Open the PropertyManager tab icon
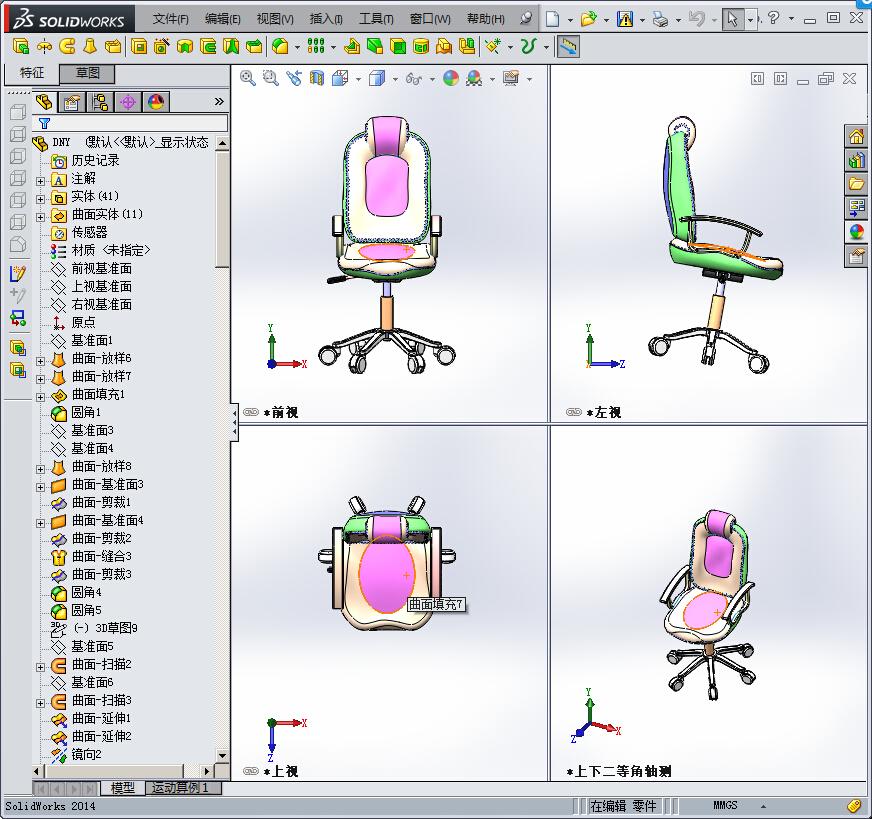 coord(72,102)
